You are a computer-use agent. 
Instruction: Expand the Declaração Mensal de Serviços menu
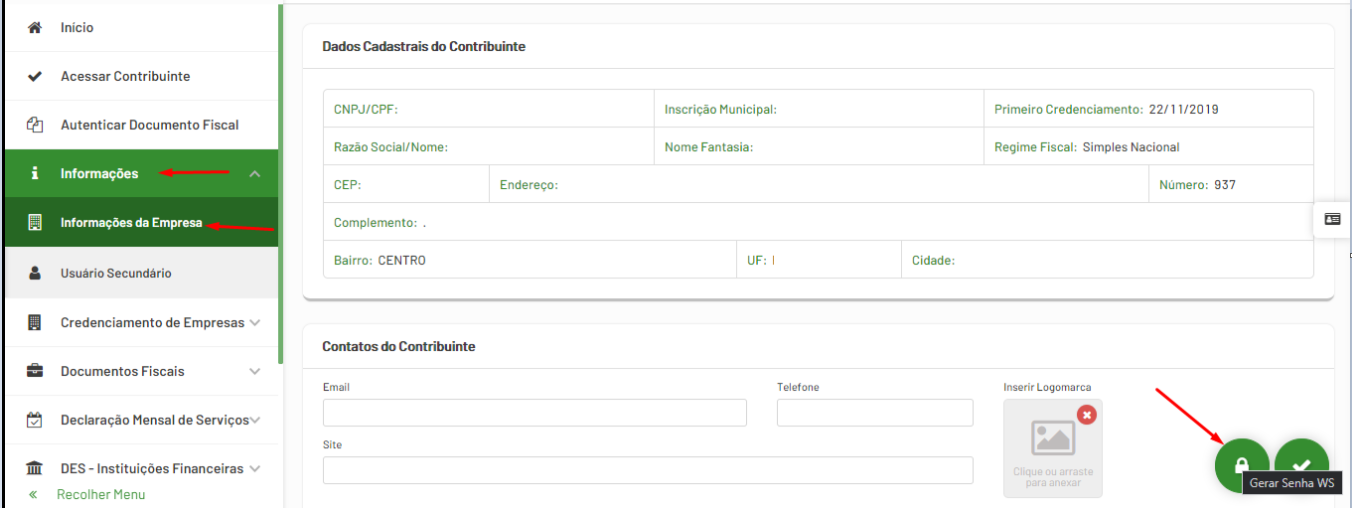[255, 420]
